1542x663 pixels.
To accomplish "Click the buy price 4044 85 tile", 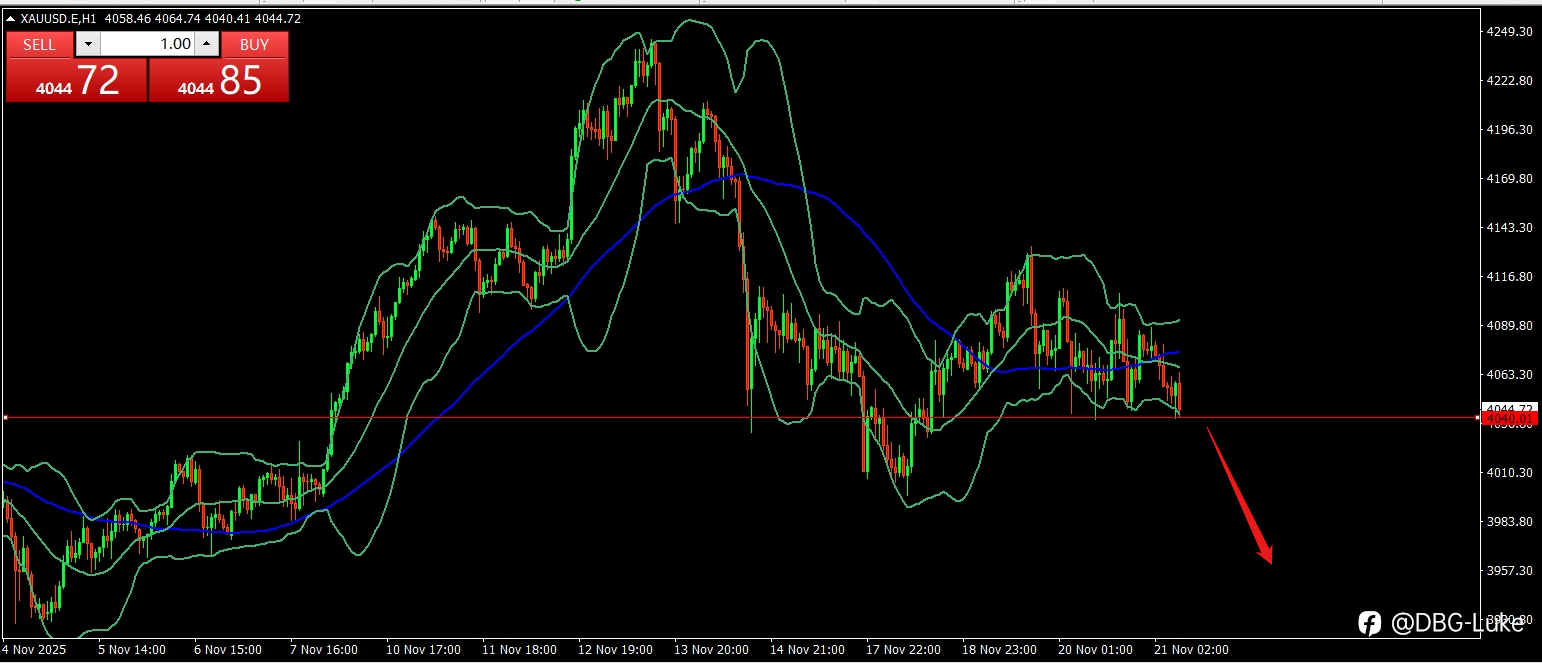I will [219, 80].
